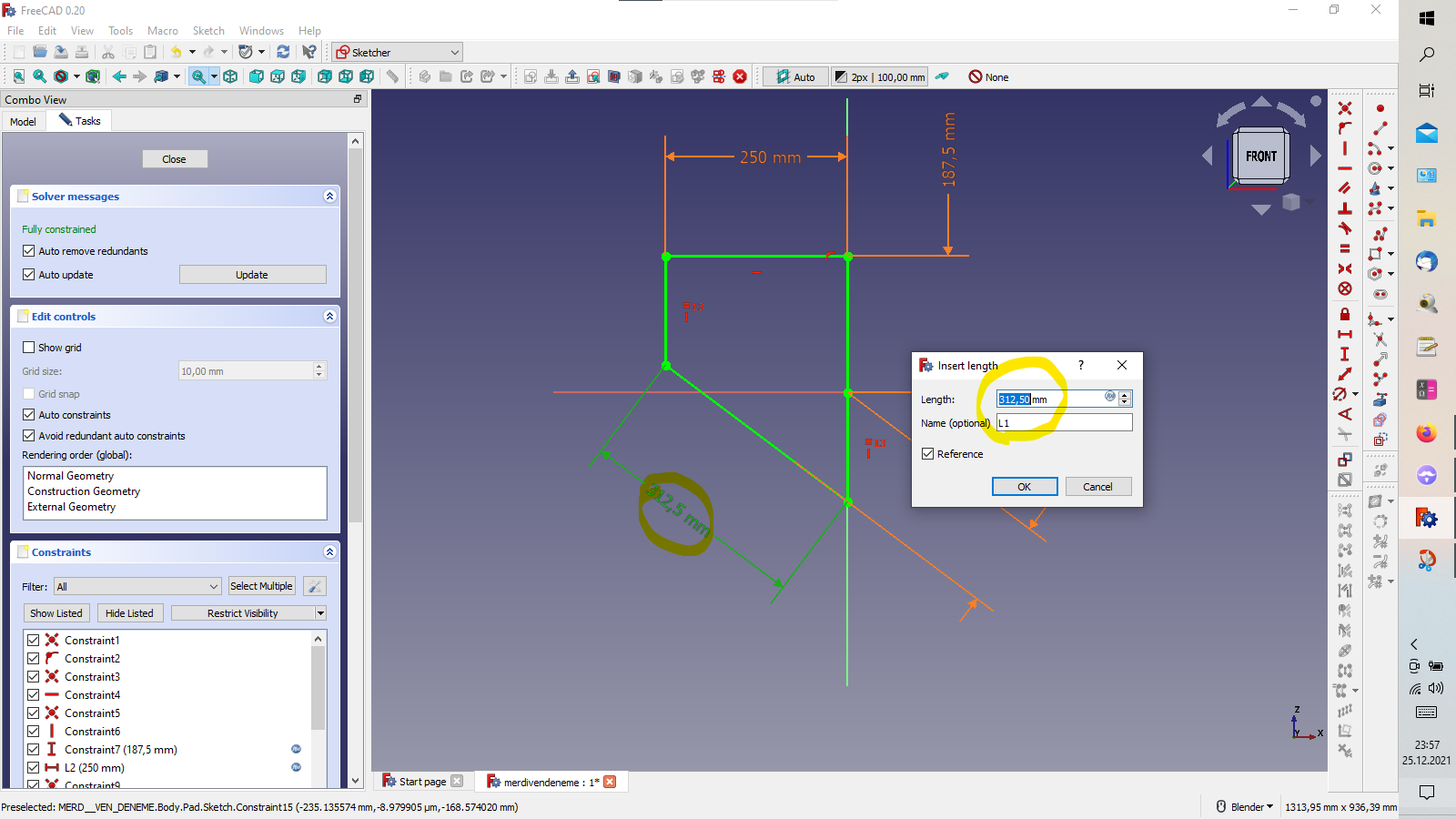Collapse the Solver messages section

[329, 197]
